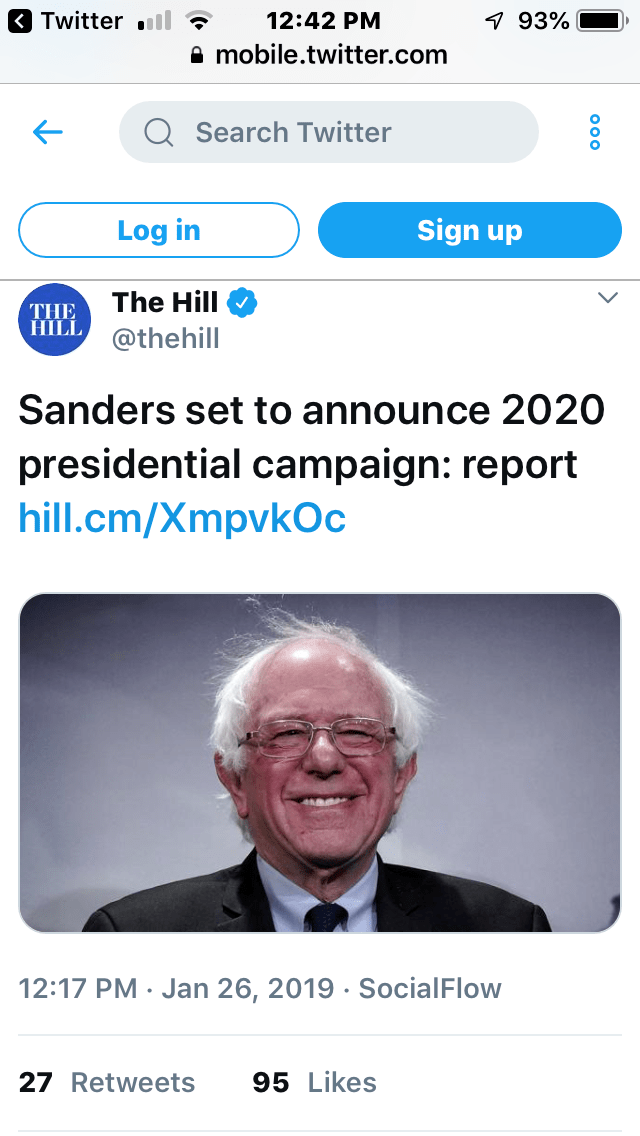Tap the blue verified badge
This screenshot has height=1136, width=640.
(242, 302)
